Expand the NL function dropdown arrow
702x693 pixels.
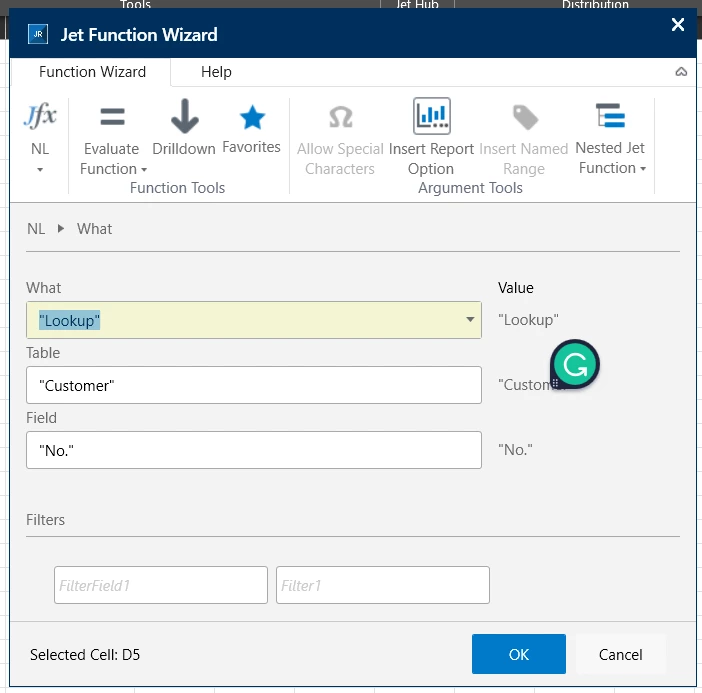point(40,170)
